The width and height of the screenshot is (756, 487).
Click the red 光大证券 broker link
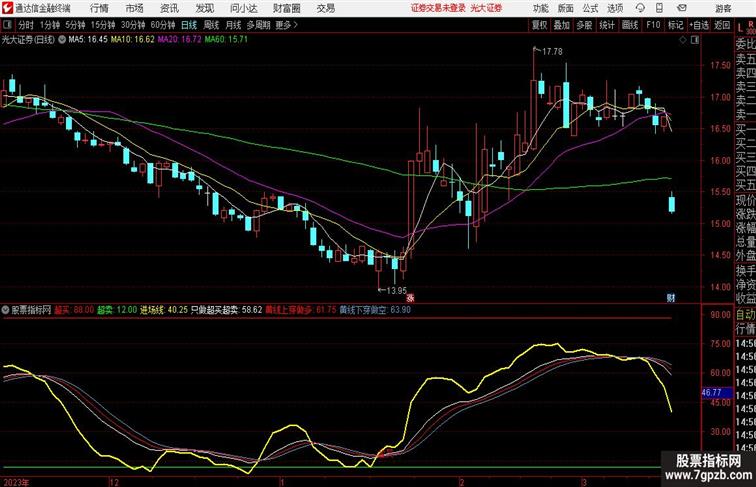486,8
